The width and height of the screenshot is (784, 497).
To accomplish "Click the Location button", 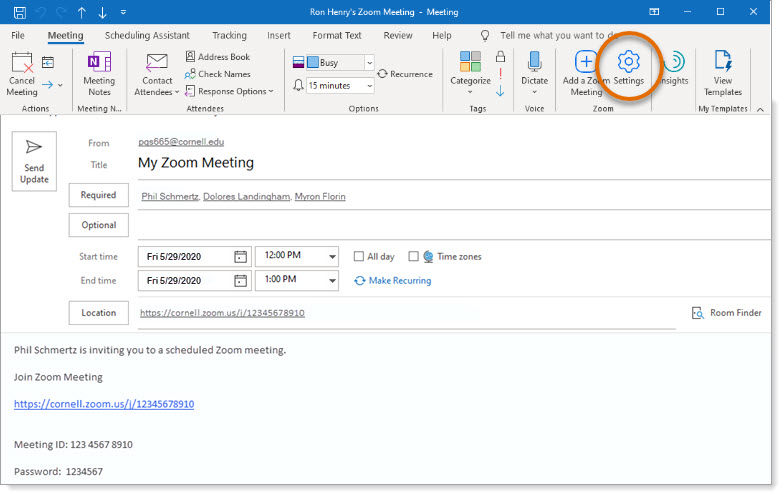I will point(98,312).
